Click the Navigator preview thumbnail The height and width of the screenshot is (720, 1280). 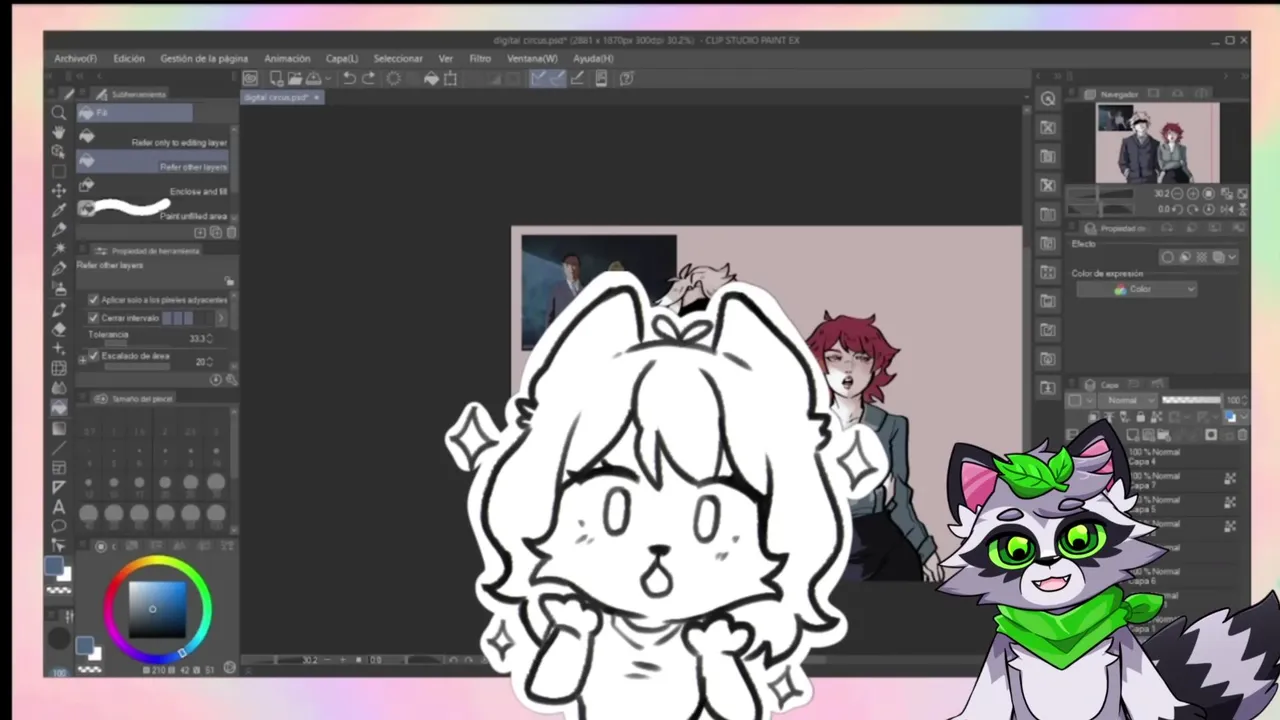point(1157,143)
